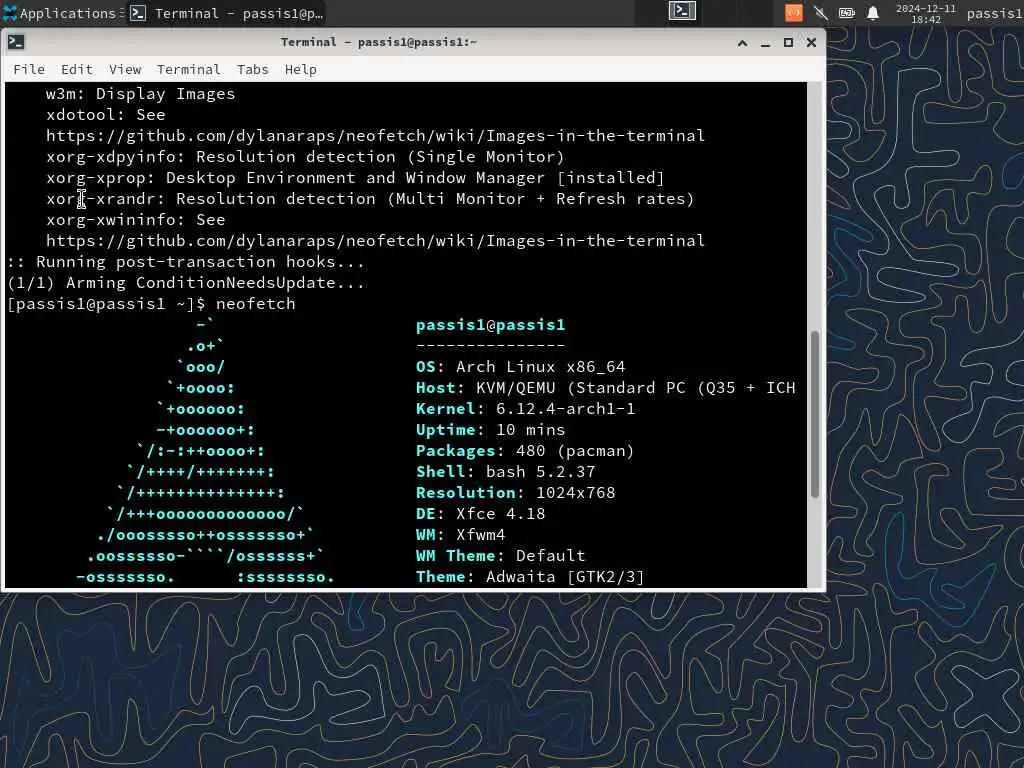Click the Terminal window title bar text
This screenshot has height=768, width=1024.
coord(379,42)
